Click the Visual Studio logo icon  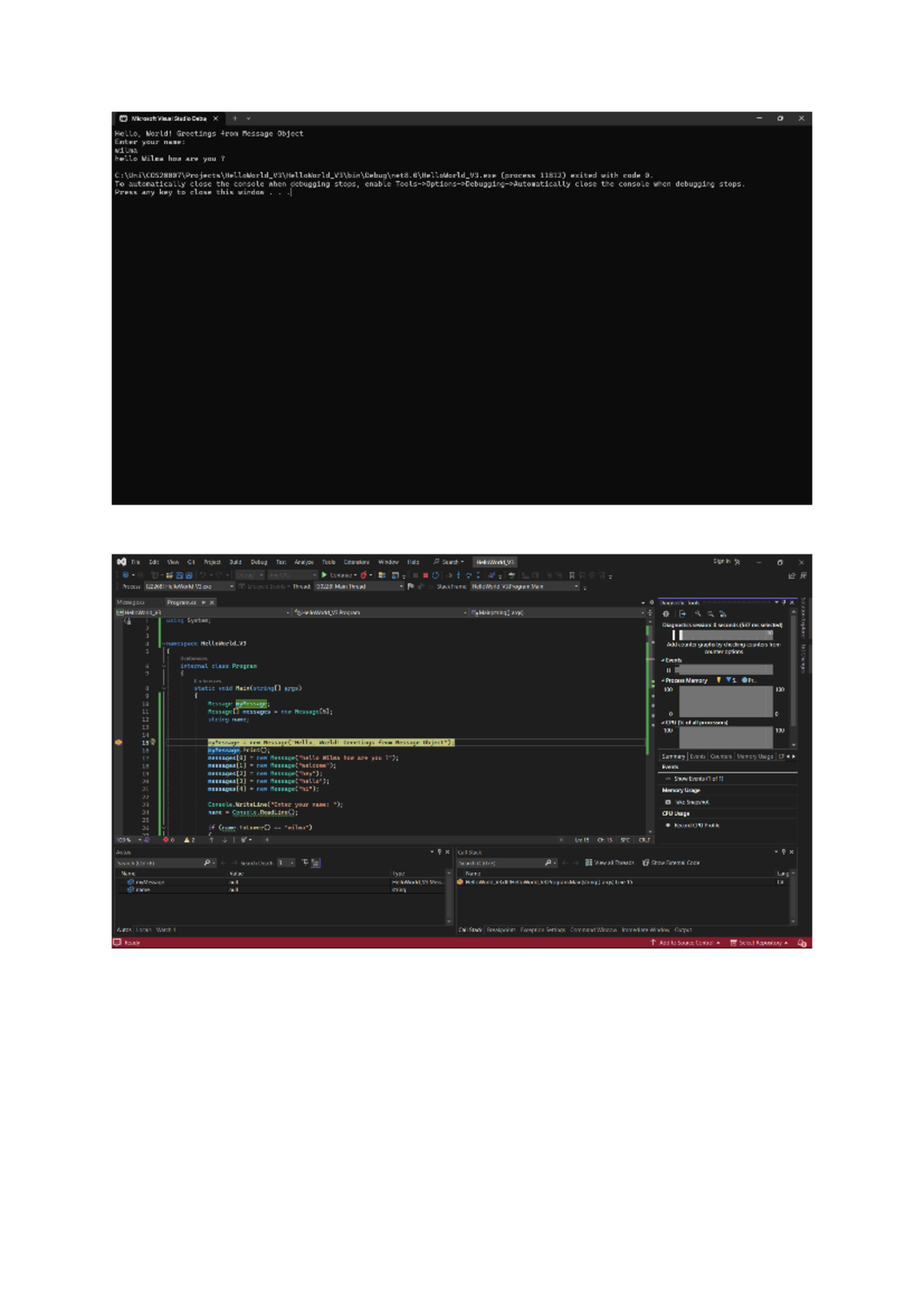click(x=121, y=561)
